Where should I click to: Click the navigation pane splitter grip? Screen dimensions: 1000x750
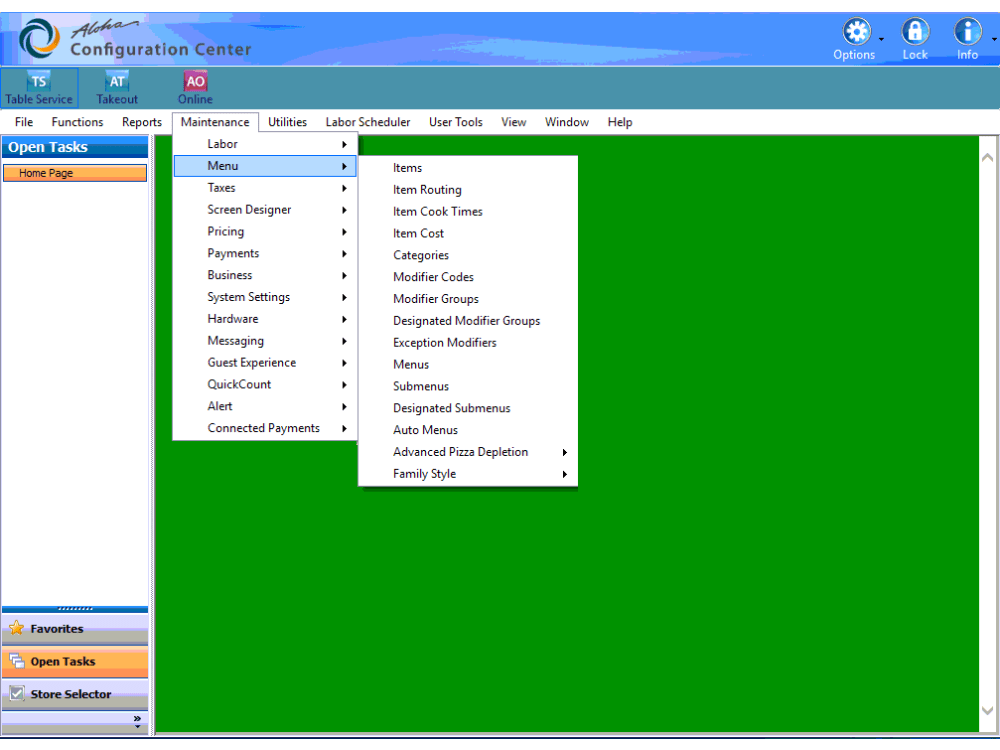click(75, 609)
